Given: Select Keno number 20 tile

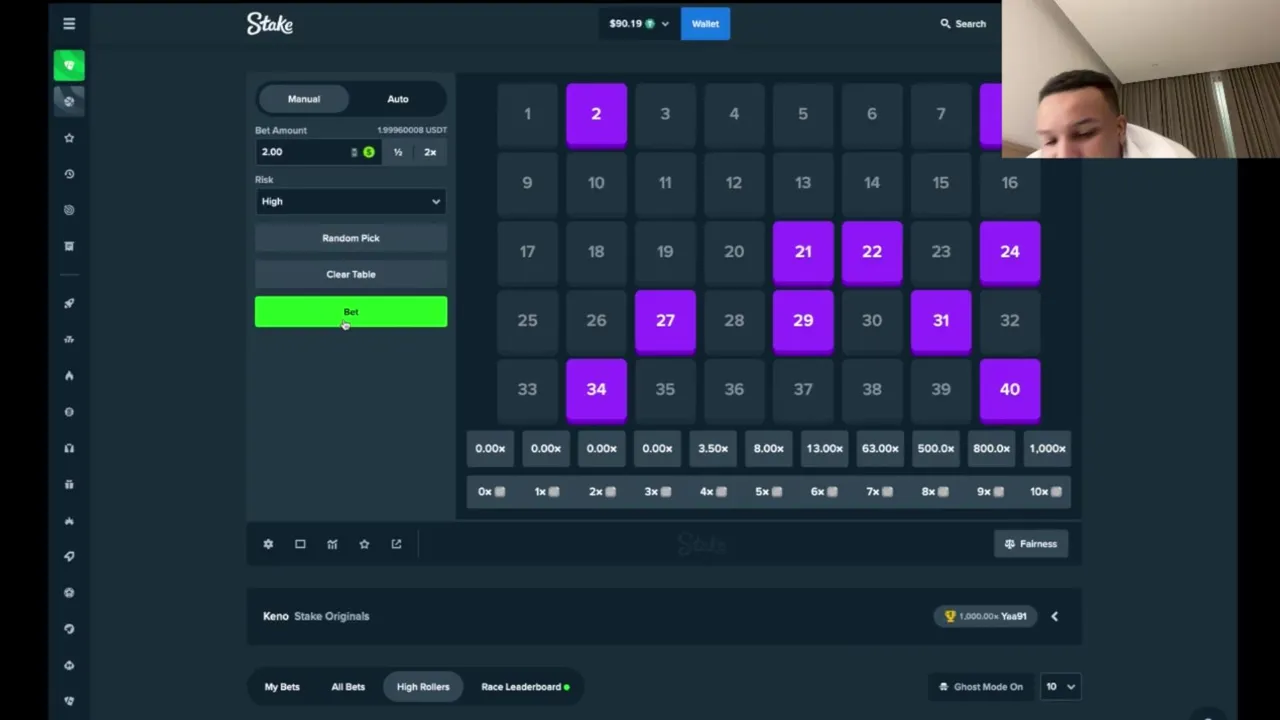Looking at the screenshot, I should click(734, 252).
